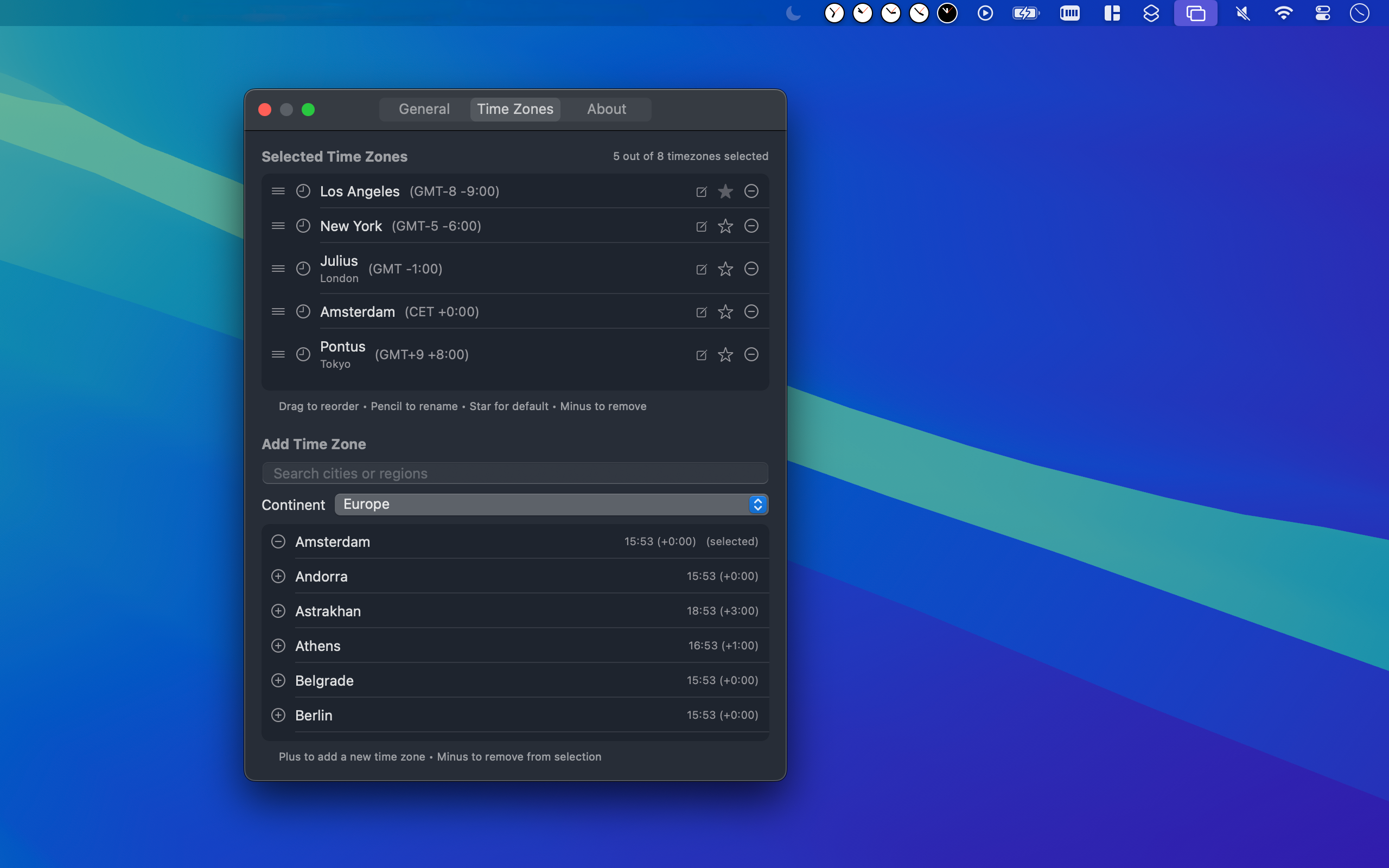Click the reorder handle for selected Amsterdam
1389x868 pixels.
point(278,312)
